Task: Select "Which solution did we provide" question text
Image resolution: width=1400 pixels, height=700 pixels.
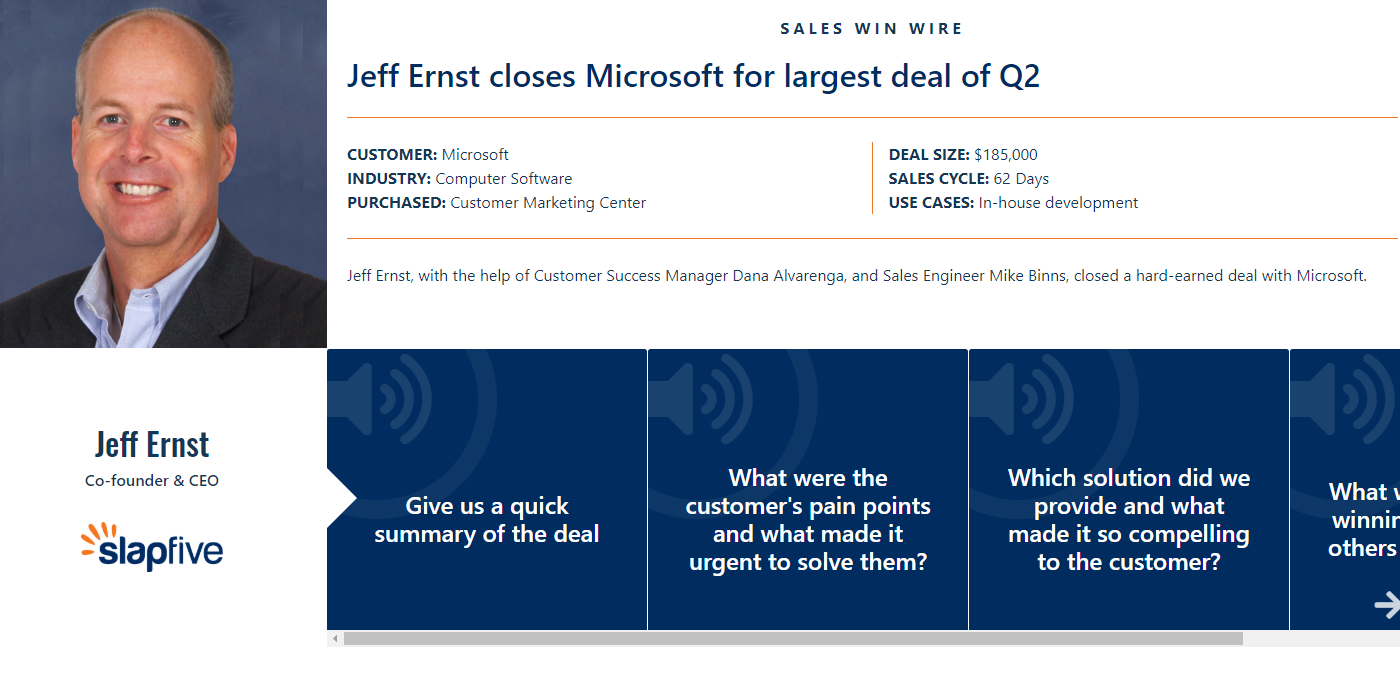Action: pos(1129,520)
